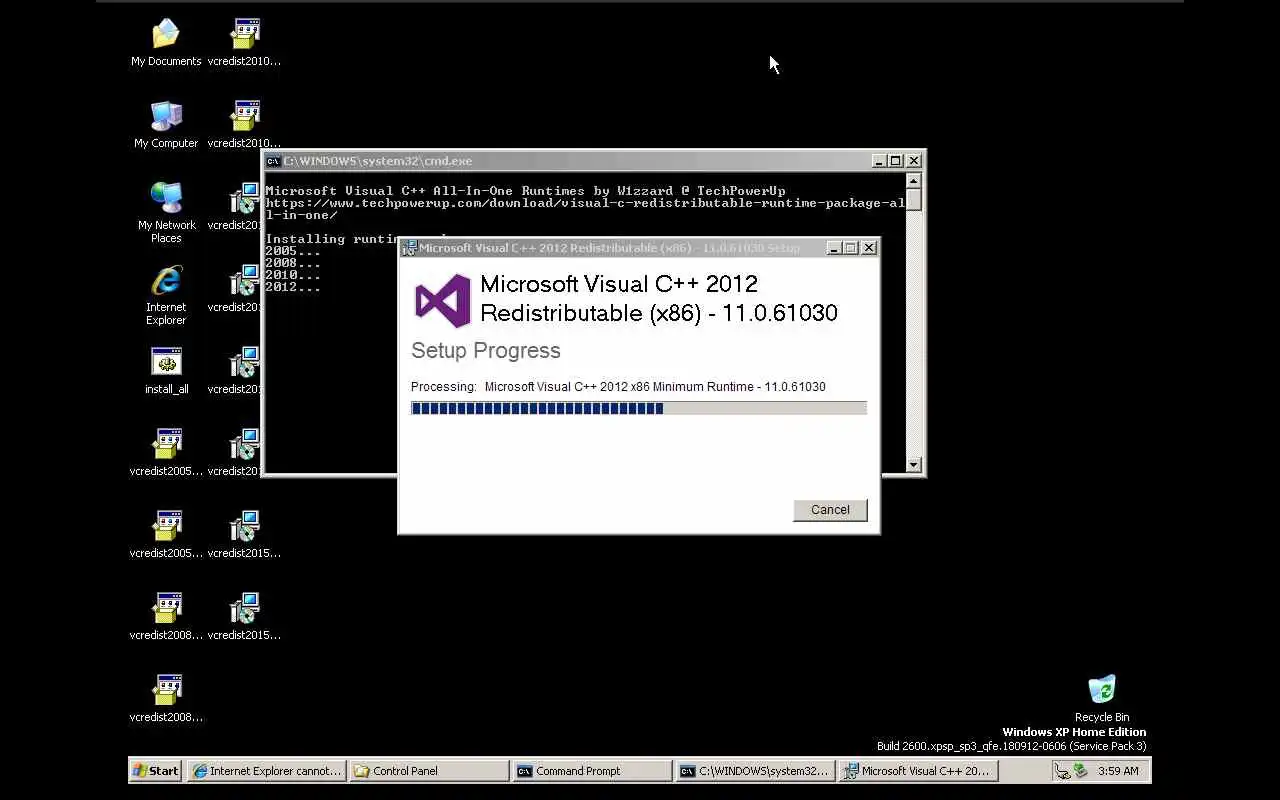Switch to C:\WINDOWS\system32 taskbar button

(x=755, y=771)
